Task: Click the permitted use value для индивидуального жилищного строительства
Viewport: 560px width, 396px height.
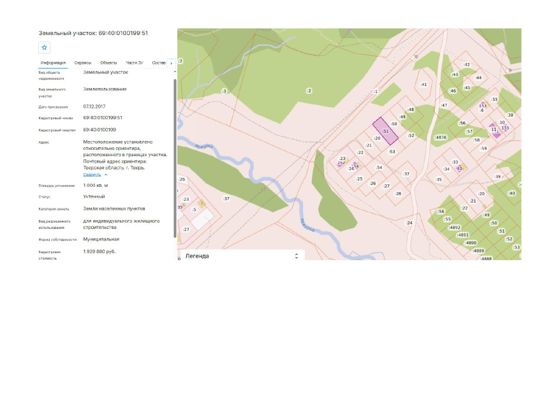Action: coord(121,224)
